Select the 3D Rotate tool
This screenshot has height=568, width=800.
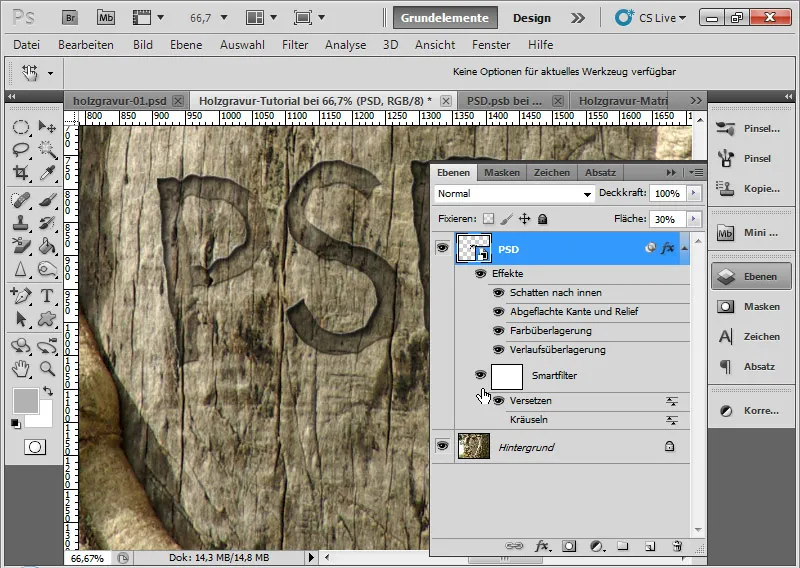pos(20,346)
